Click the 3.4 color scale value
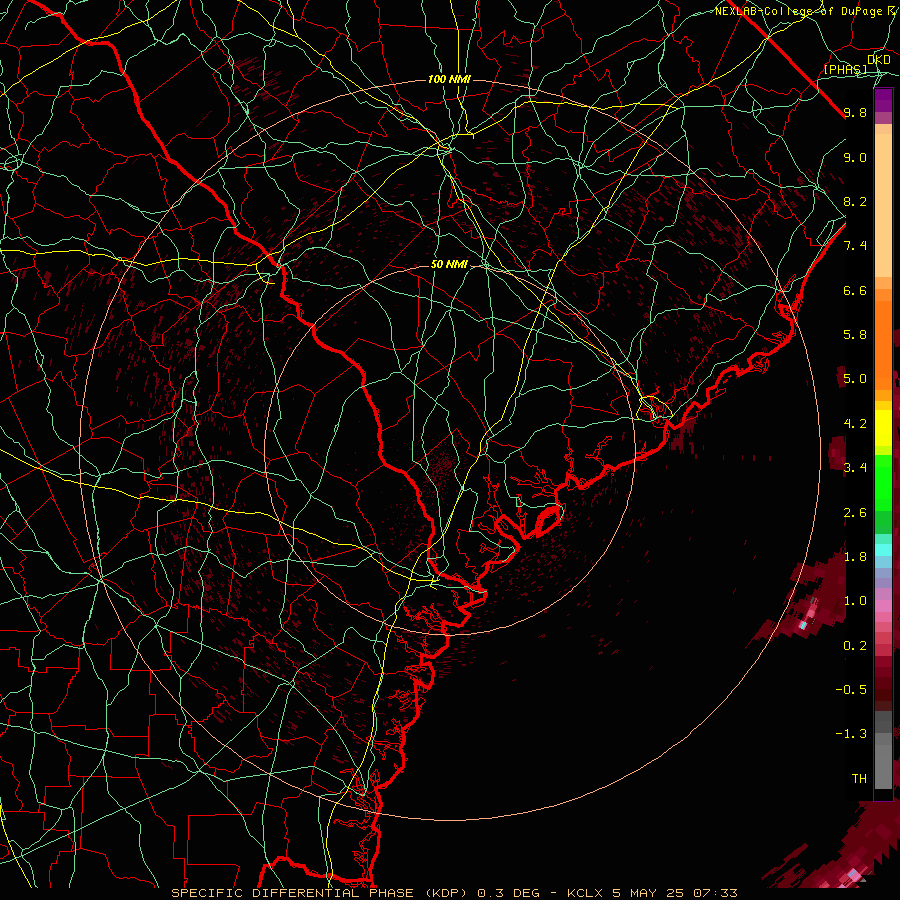Screen dimensions: 900x900 tap(855, 468)
